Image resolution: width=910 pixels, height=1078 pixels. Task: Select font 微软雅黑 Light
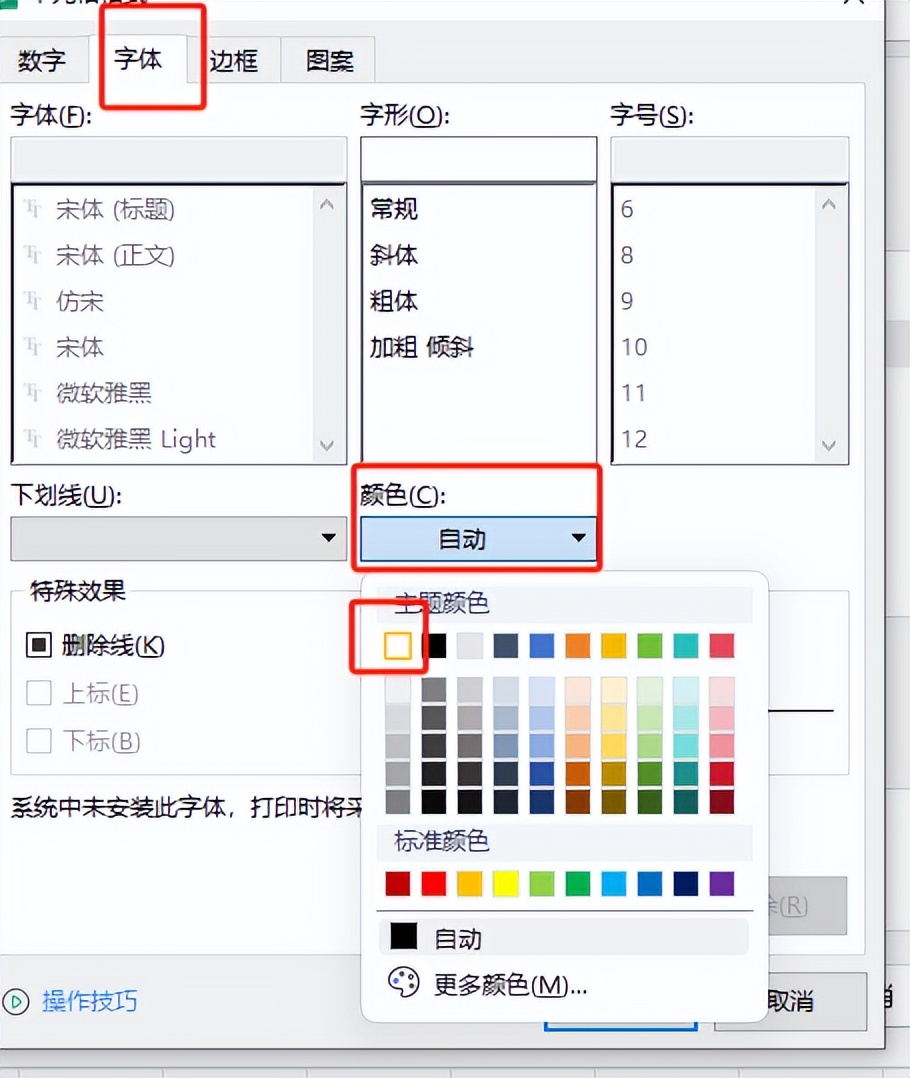(x=136, y=439)
